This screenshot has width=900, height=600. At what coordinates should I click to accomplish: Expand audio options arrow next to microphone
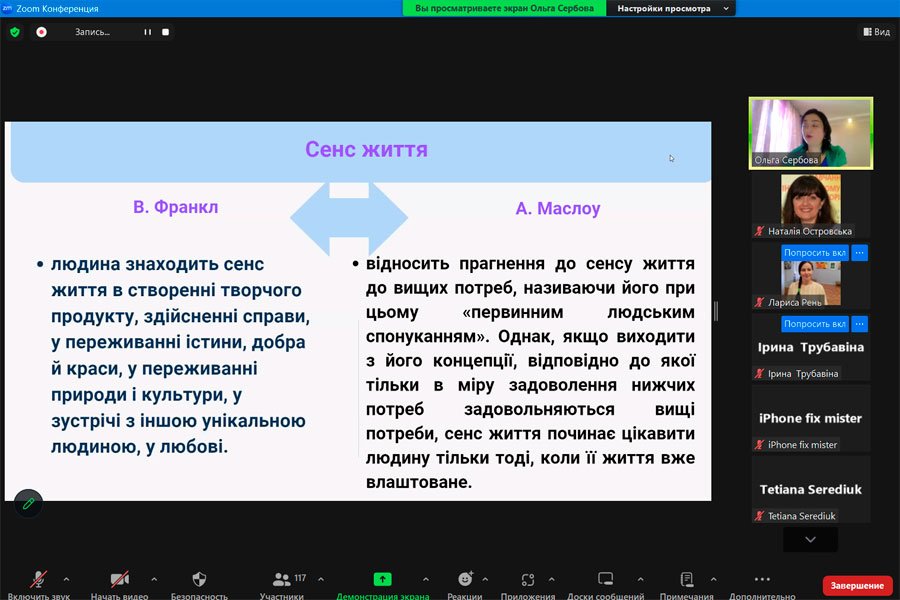[x=66, y=579]
